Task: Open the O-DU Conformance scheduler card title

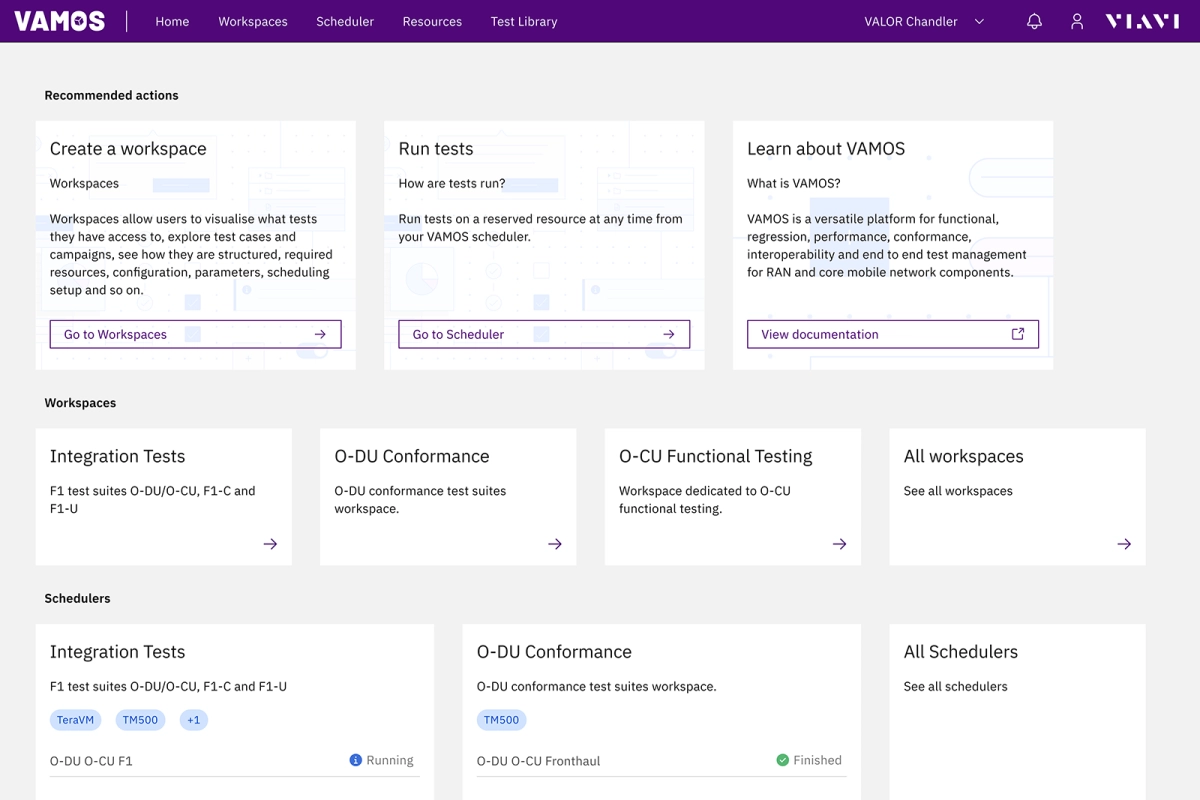Action: click(554, 652)
